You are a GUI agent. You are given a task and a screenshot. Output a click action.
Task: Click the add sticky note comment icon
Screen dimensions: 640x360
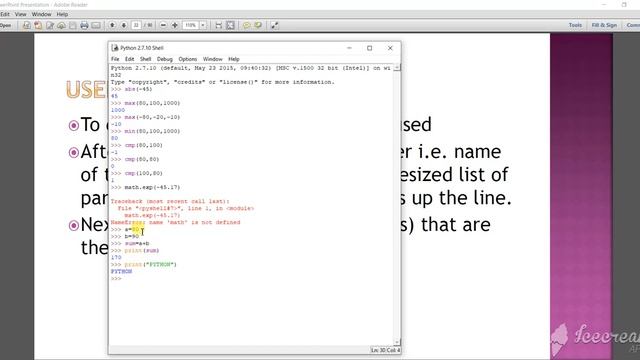pos(247,25)
